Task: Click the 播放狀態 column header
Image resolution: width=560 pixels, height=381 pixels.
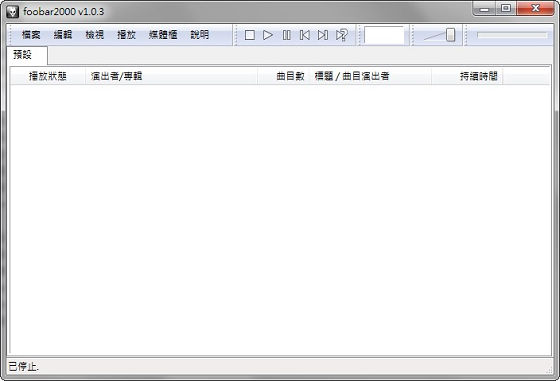Action: [x=48, y=76]
